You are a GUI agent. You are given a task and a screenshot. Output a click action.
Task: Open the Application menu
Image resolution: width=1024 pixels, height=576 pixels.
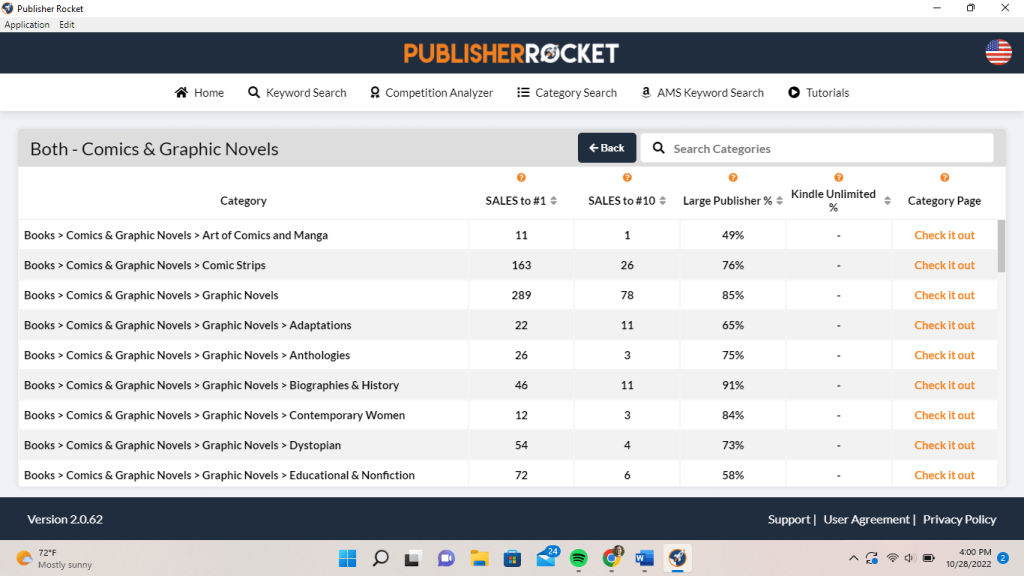pyautogui.click(x=27, y=25)
